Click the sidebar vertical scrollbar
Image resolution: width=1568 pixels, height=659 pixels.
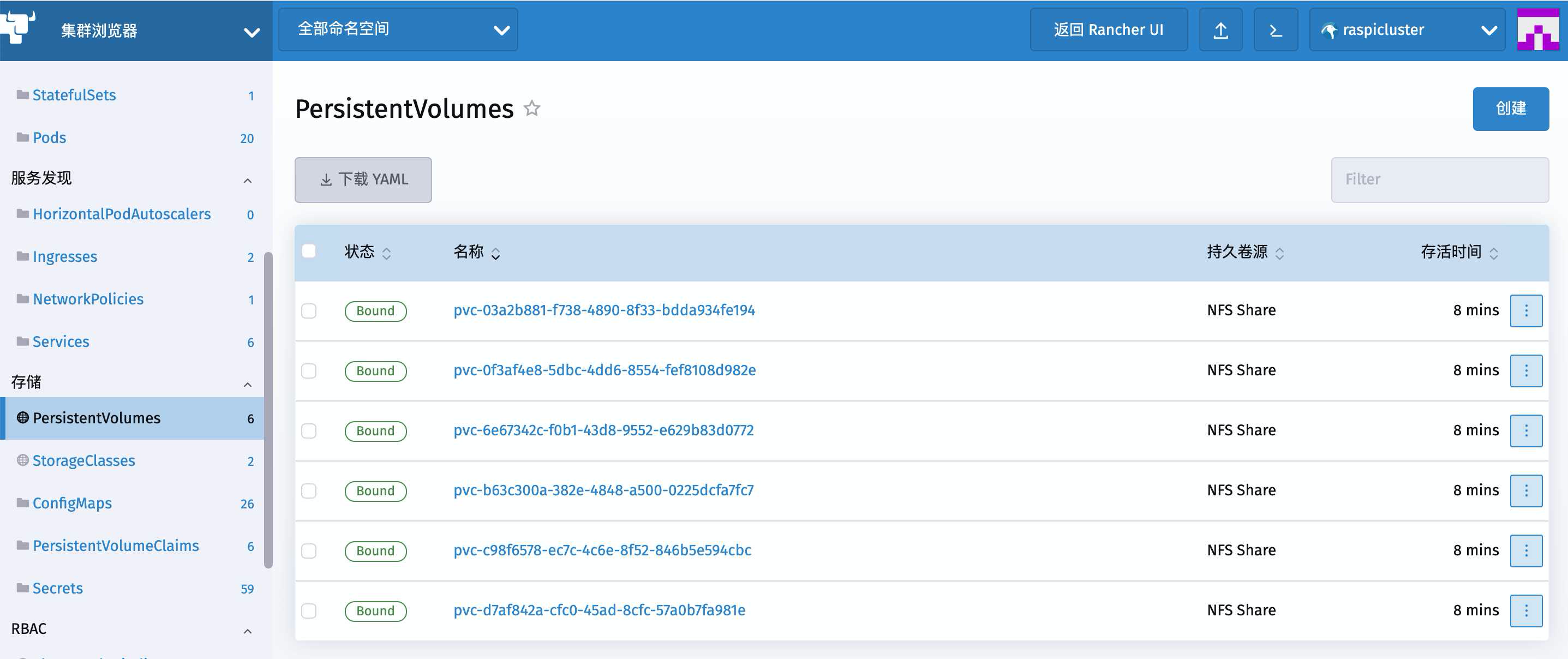click(268, 411)
